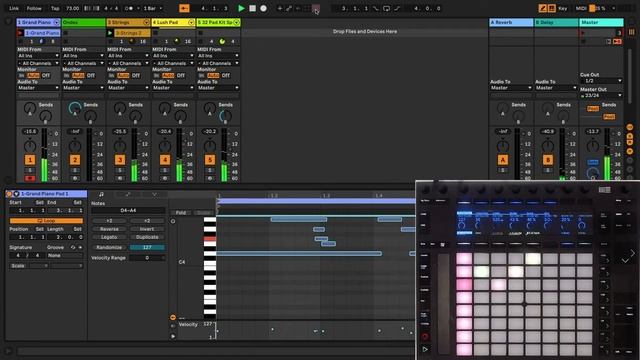Open Grand Piano MIDI From All Ins dropdown
Screen dimensions: 640x360
[38, 56]
